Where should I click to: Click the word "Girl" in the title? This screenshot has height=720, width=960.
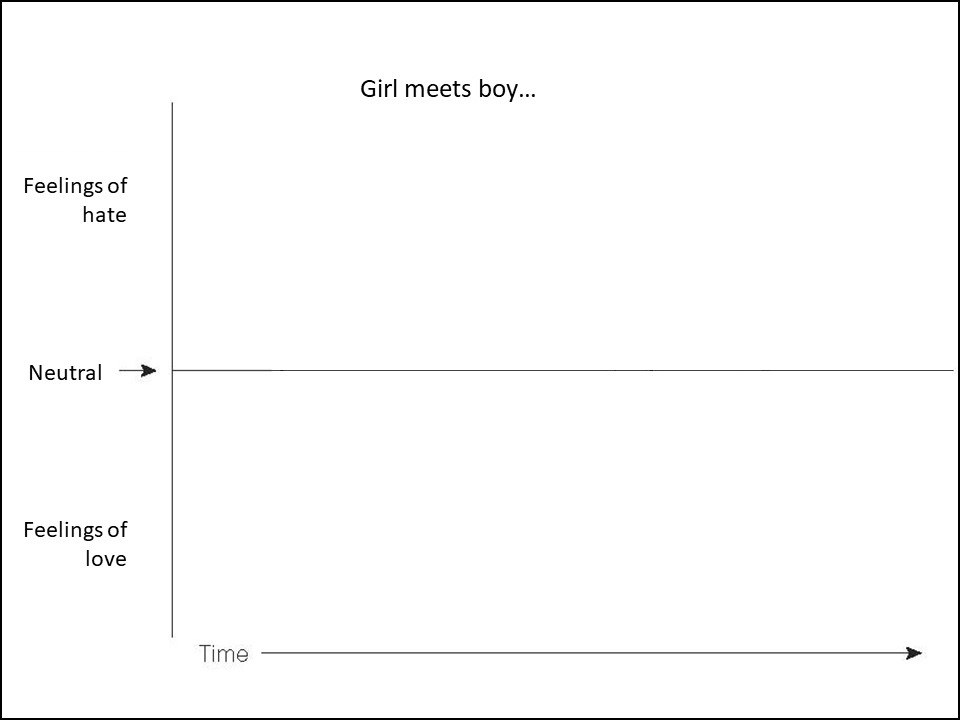point(377,89)
